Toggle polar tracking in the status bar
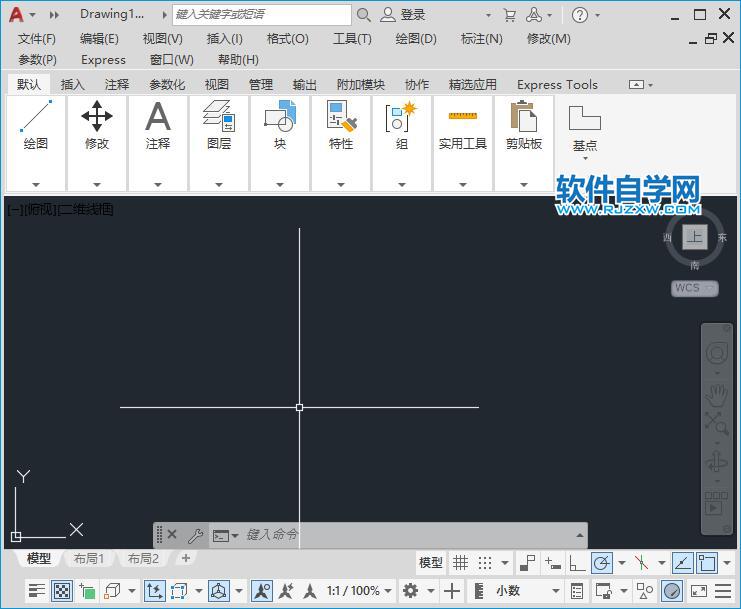 602,563
